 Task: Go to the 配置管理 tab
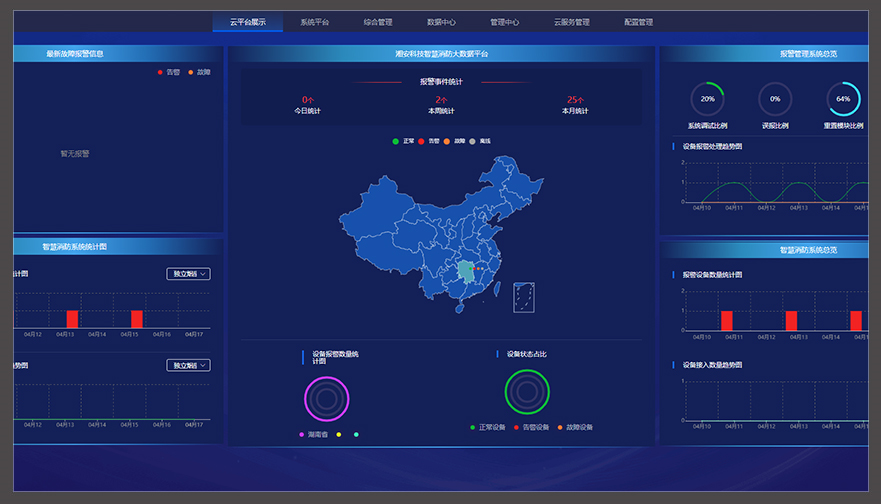[638, 22]
